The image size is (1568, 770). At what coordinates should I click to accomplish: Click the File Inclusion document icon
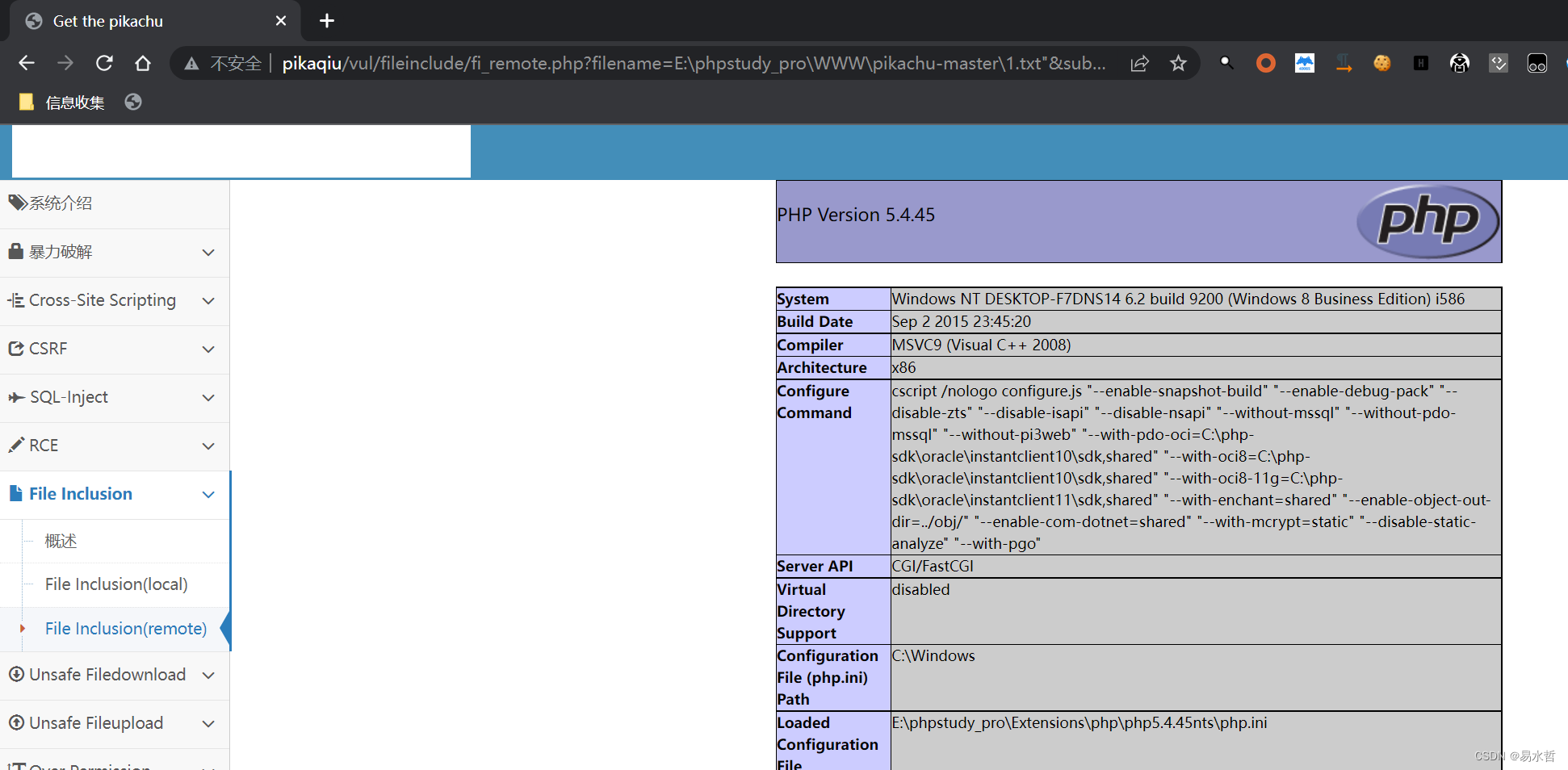click(x=15, y=493)
